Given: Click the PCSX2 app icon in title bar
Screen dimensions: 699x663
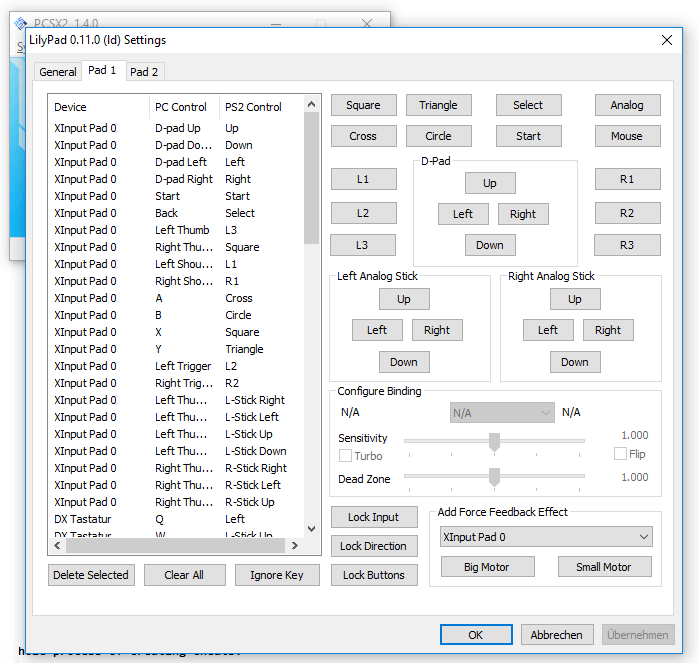Looking at the screenshot, I should 21,23.
